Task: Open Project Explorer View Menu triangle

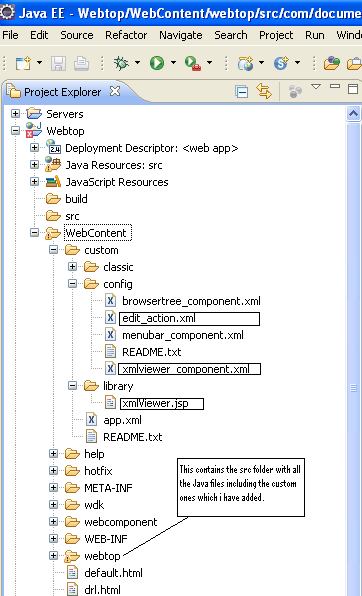Action: (x=316, y=87)
